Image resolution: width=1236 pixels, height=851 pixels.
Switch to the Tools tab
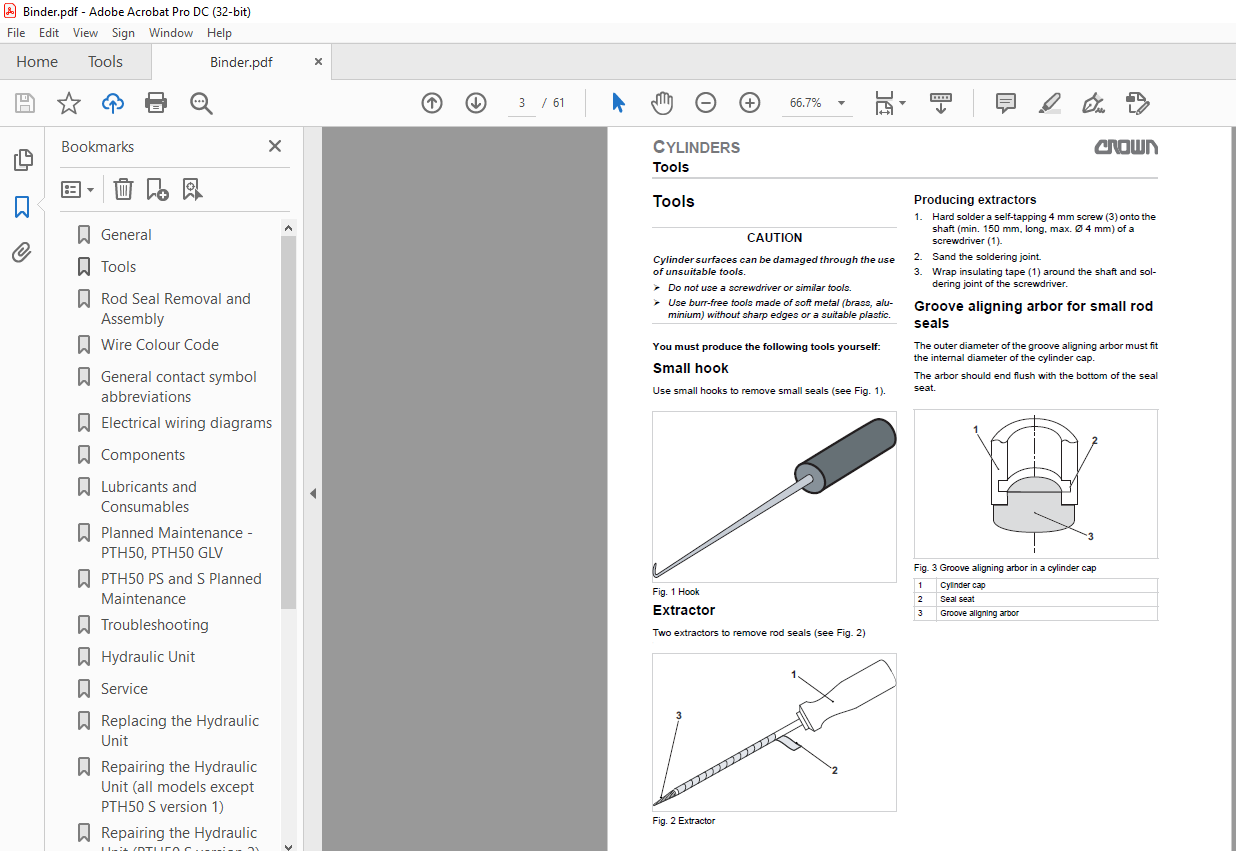click(105, 62)
